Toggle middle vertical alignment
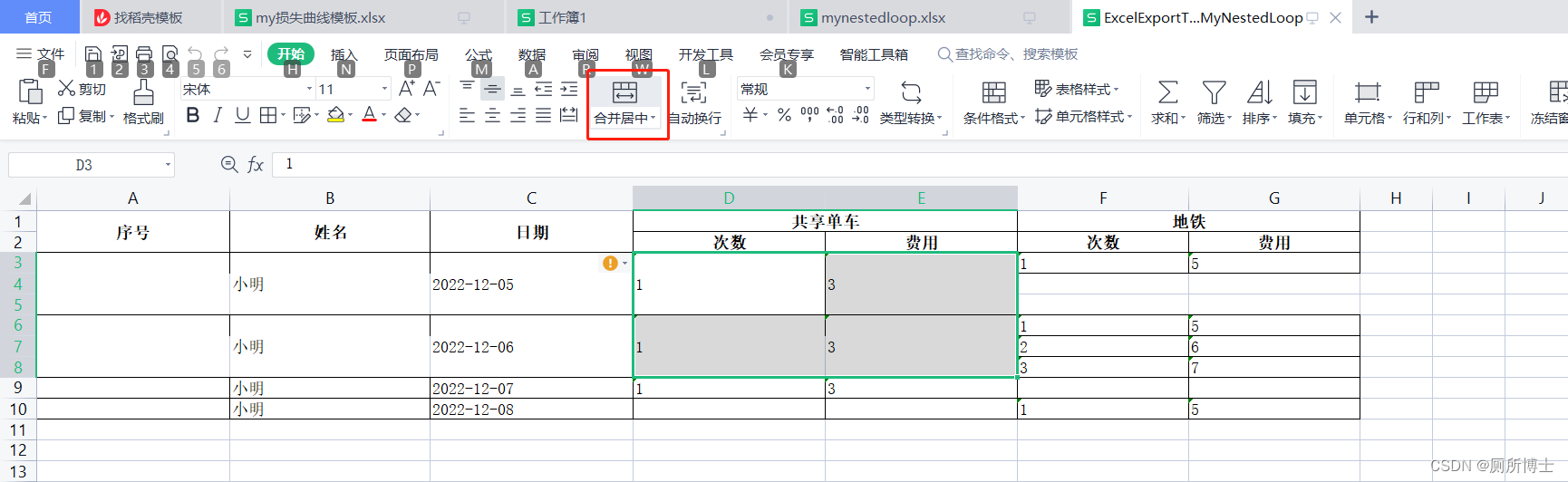 pyautogui.click(x=492, y=88)
